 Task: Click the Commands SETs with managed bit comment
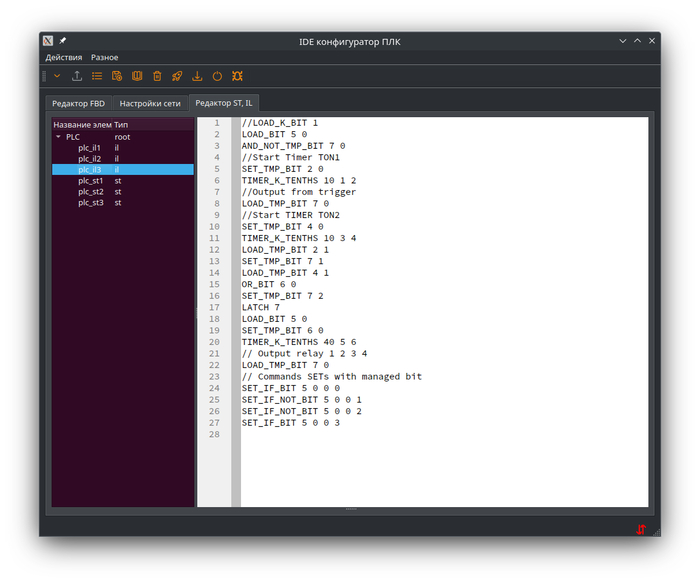332,377
